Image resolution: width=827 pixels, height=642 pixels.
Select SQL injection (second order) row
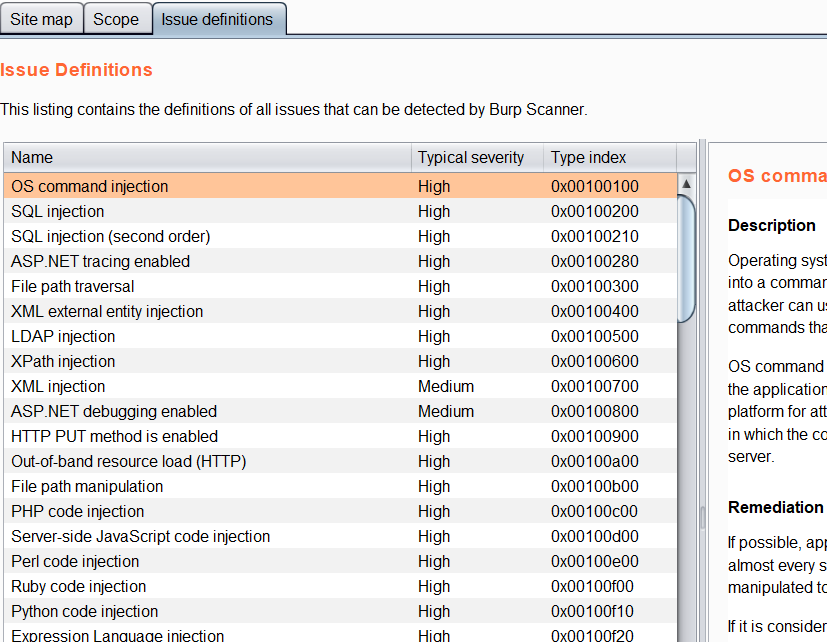[x=340, y=236]
